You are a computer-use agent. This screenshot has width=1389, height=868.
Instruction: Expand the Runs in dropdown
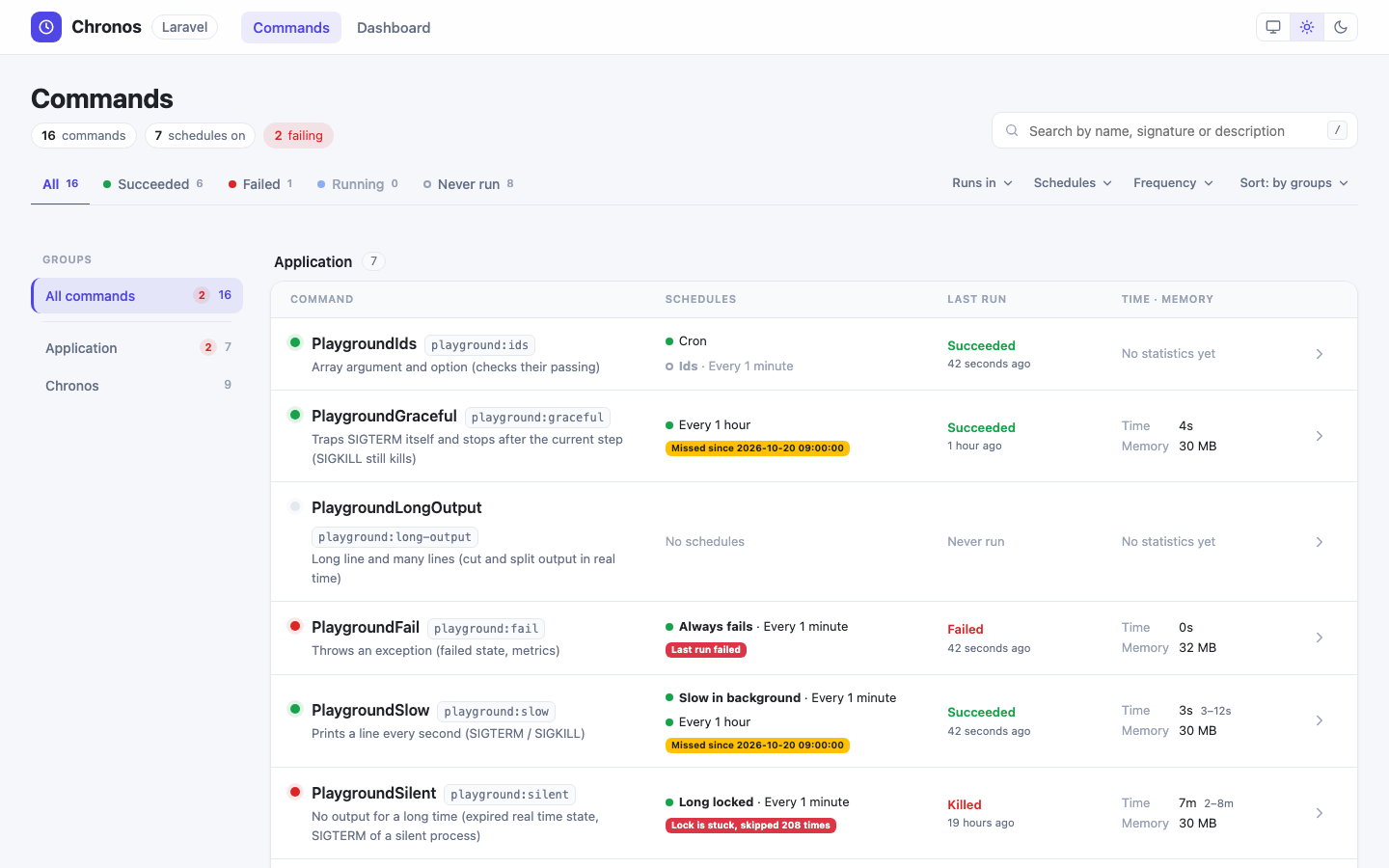[982, 183]
